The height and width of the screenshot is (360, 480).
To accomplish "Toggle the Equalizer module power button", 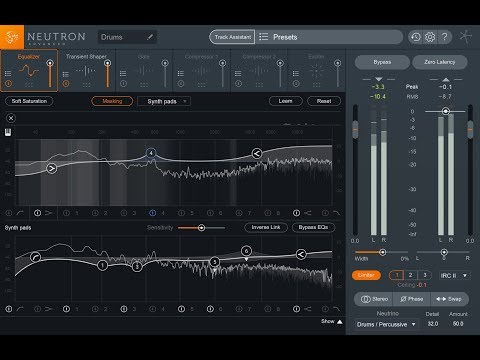I will (x=8, y=83).
